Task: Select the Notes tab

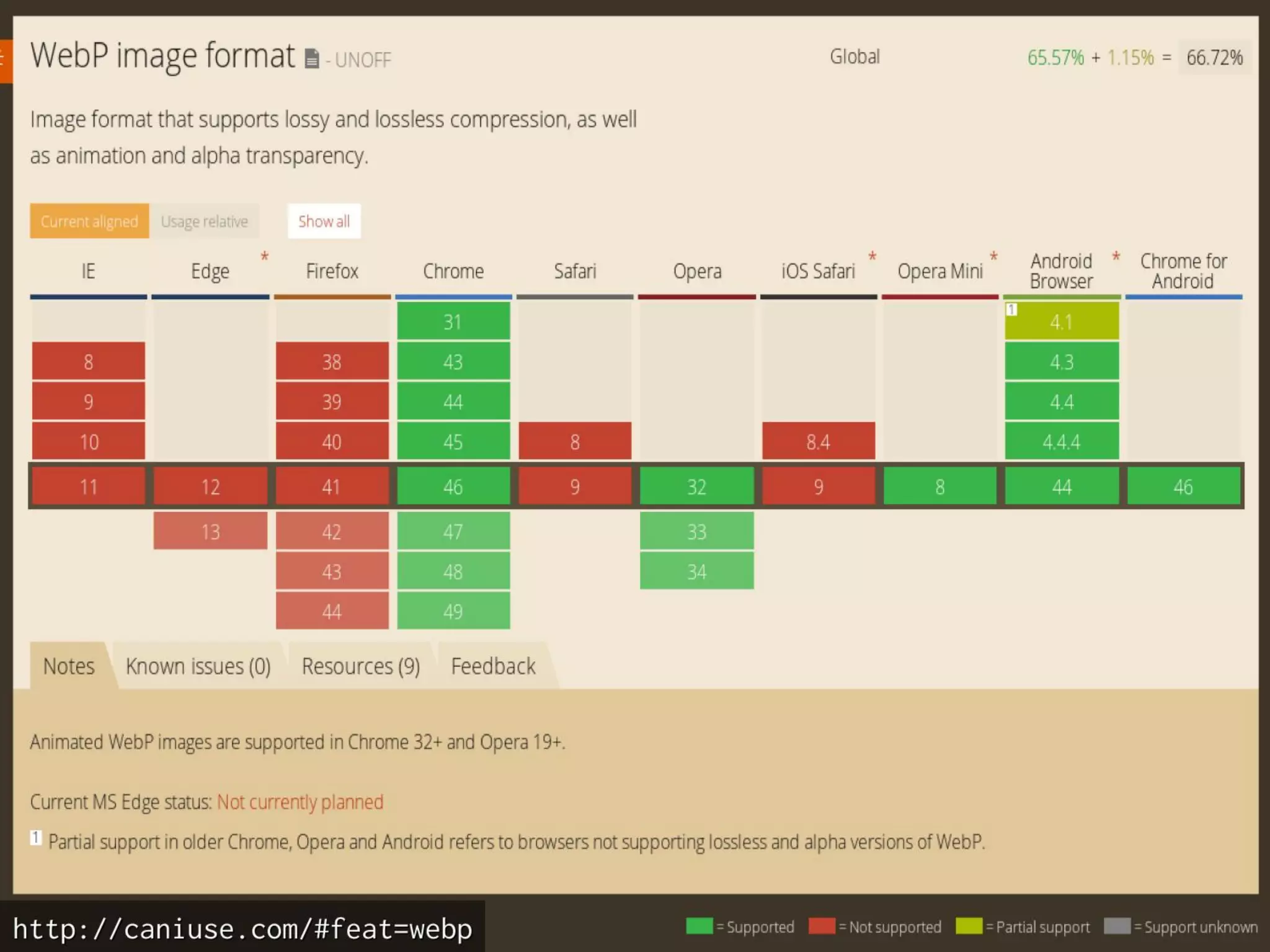Action: coord(69,666)
